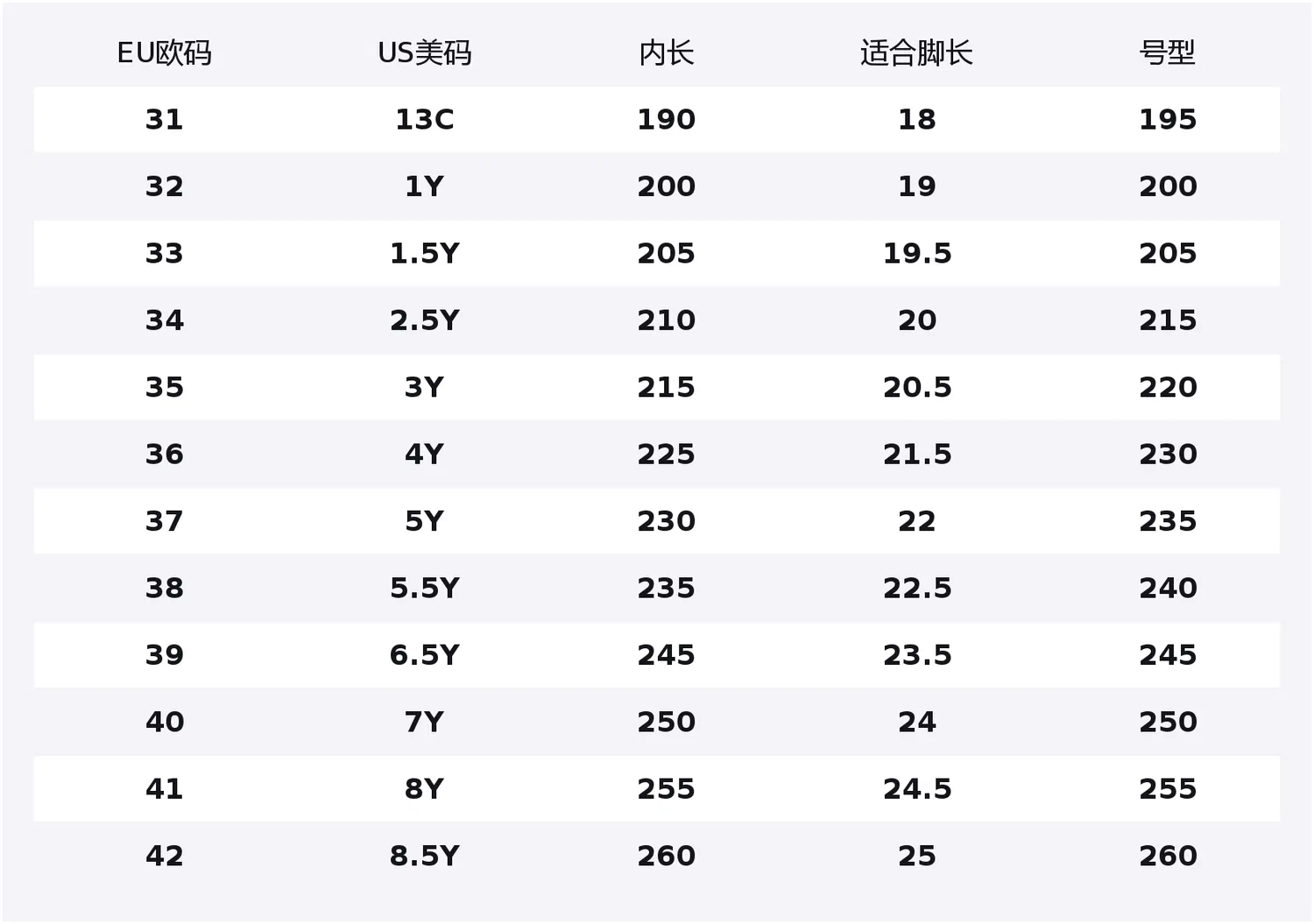Viewport: 1314px width, 924px height.
Task: Click the 23.5 foot length cell
Action: click(917, 655)
